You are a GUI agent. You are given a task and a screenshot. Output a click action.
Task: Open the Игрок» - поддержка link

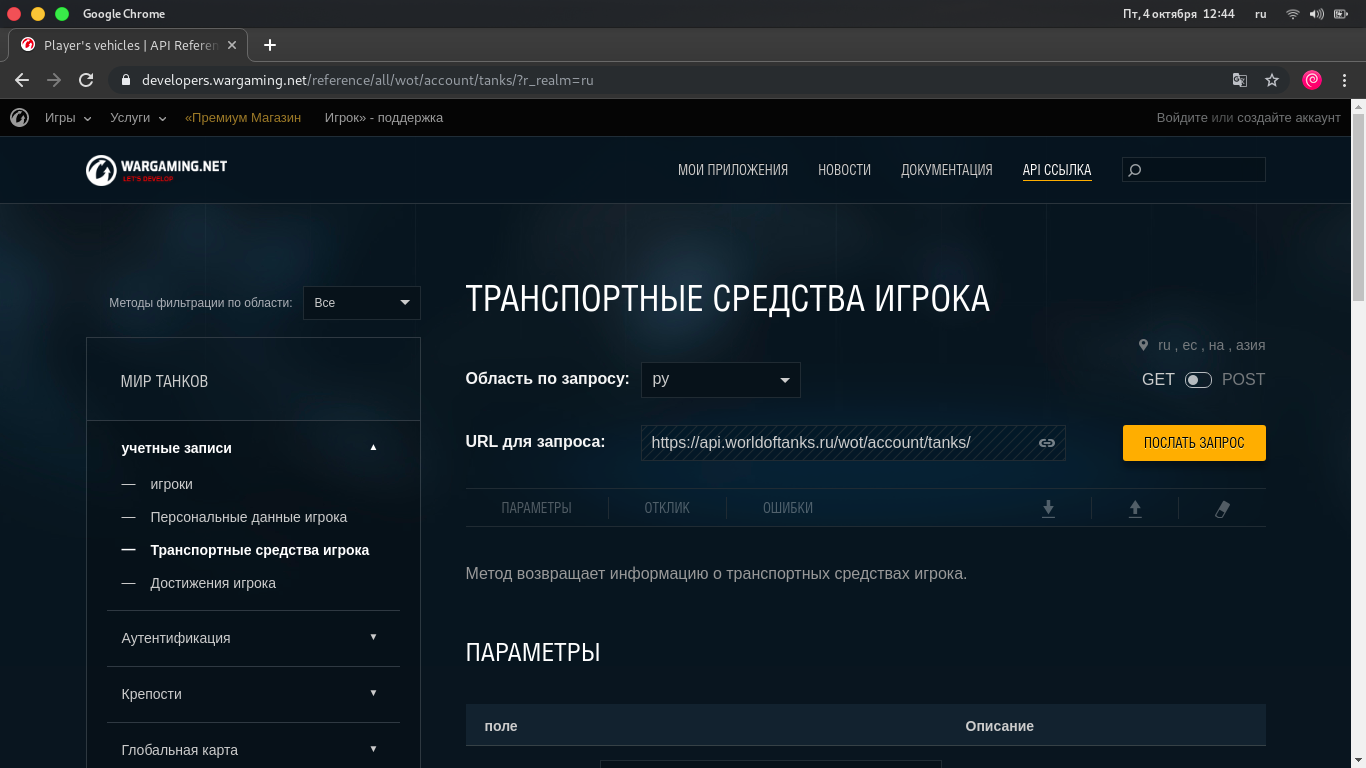pyautogui.click(x=384, y=118)
